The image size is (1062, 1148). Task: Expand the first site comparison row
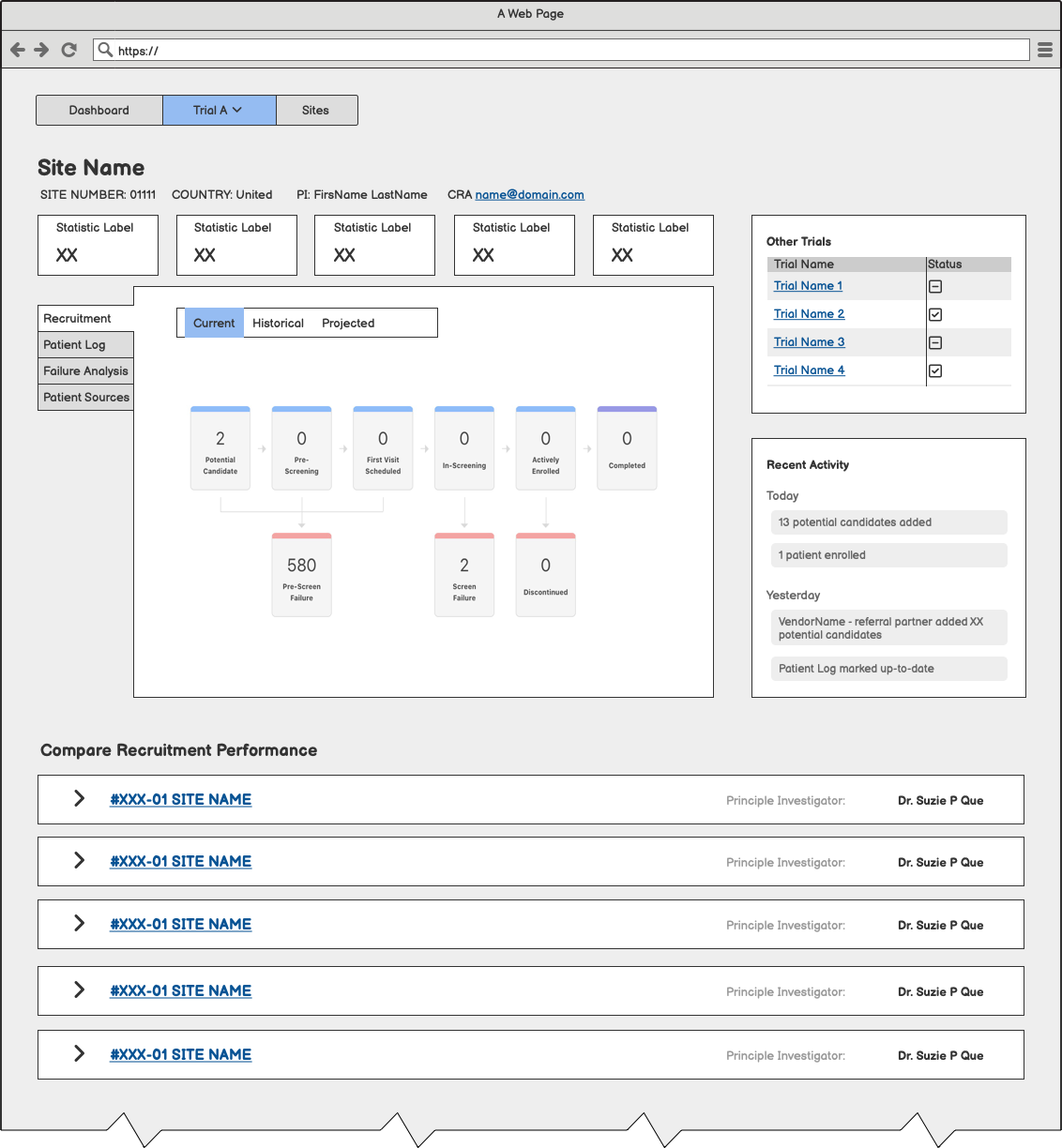[80, 798]
